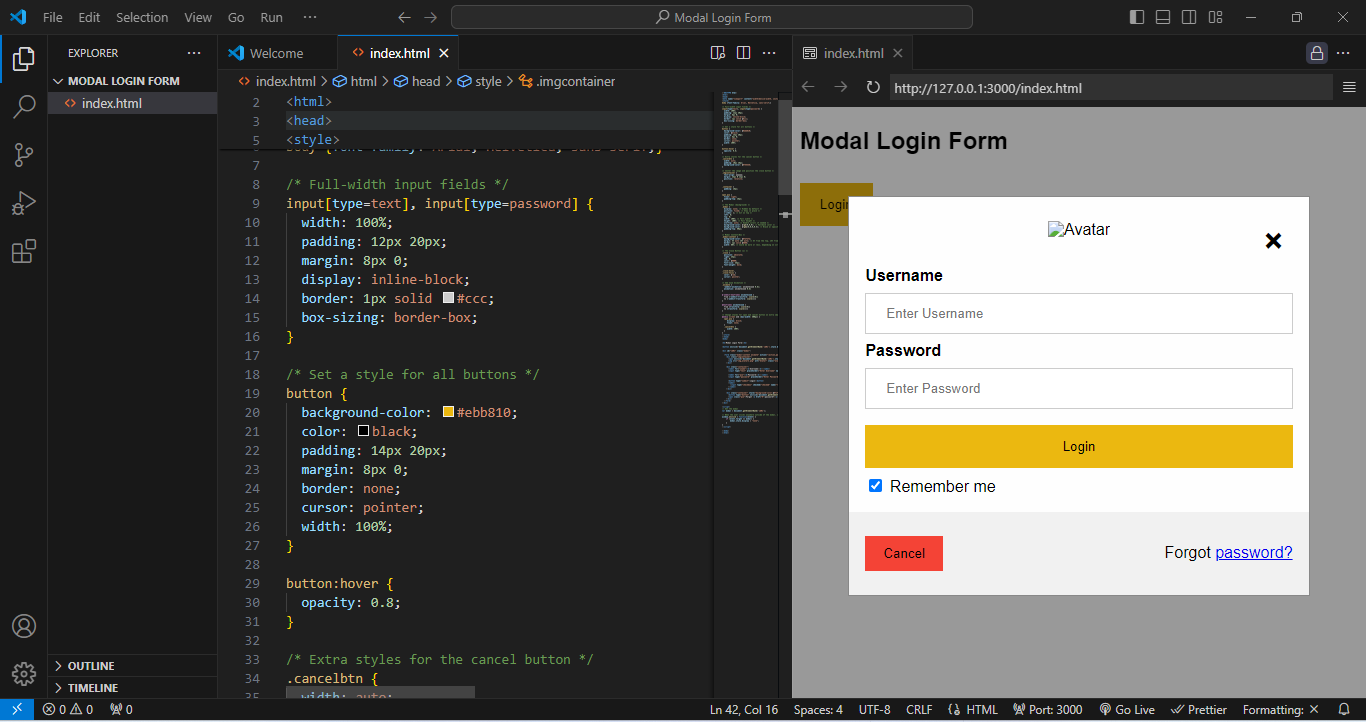Expand the OUTLINE section

click(x=132, y=666)
